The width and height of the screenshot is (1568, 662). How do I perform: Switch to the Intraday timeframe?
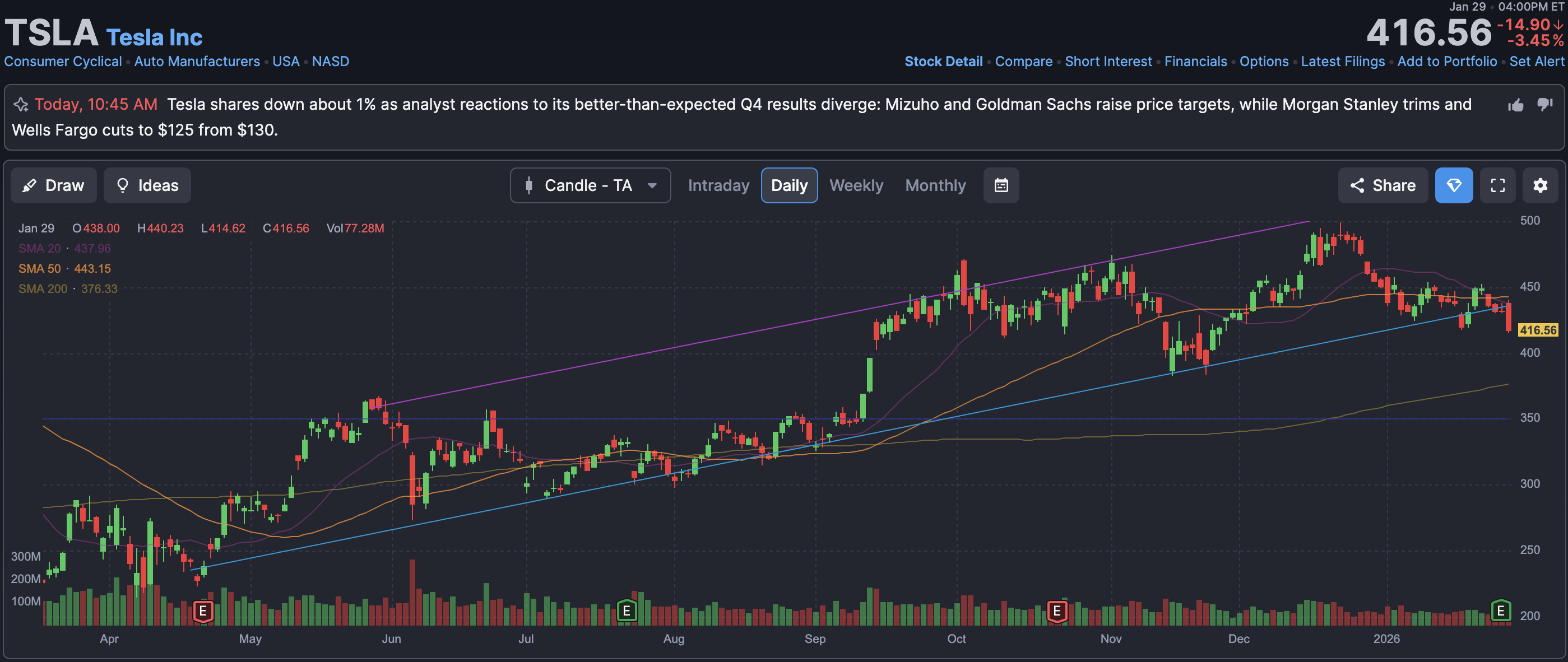(718, 185)
